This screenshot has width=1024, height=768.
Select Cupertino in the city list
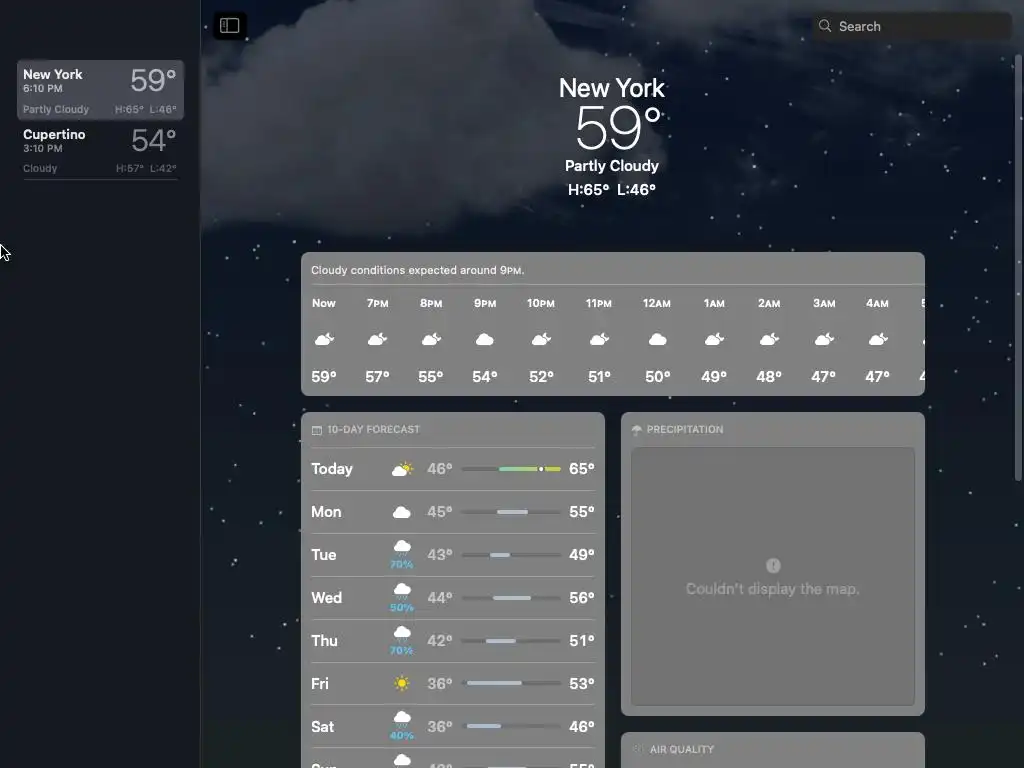pyautogui.click(x=101, y=150)
